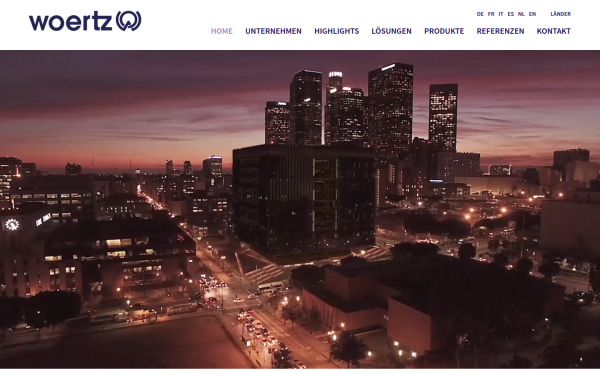Click the city skyline hero video
The height and width of the screenshot is (375, 600).
[300, 209]
